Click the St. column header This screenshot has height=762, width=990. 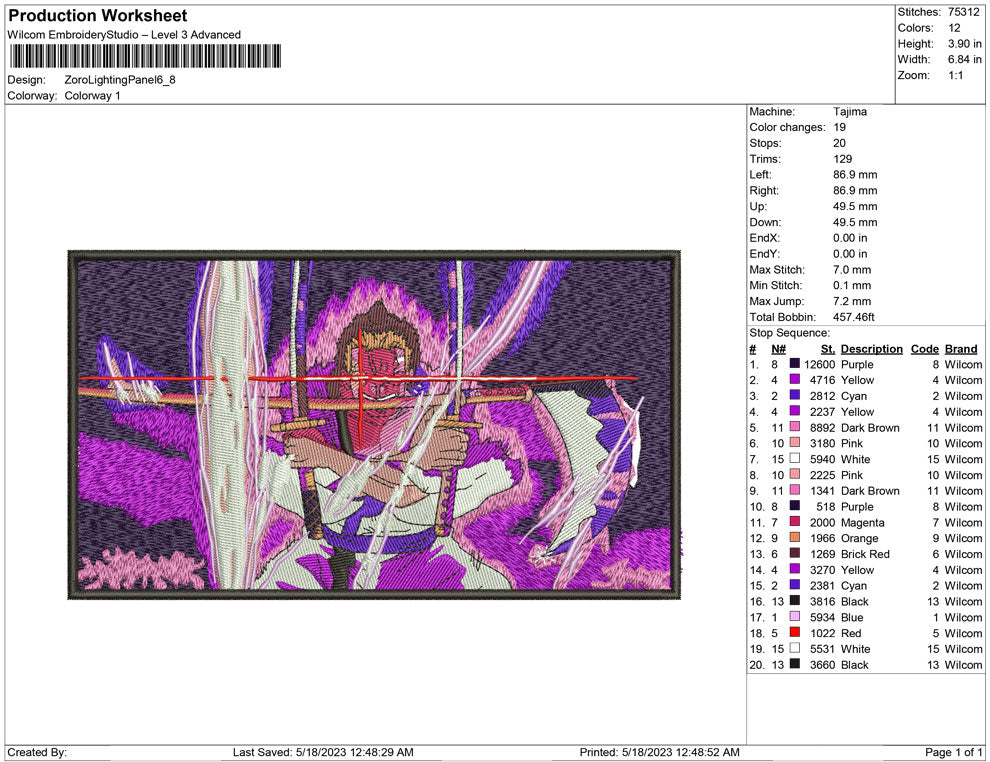click(828, 349)
